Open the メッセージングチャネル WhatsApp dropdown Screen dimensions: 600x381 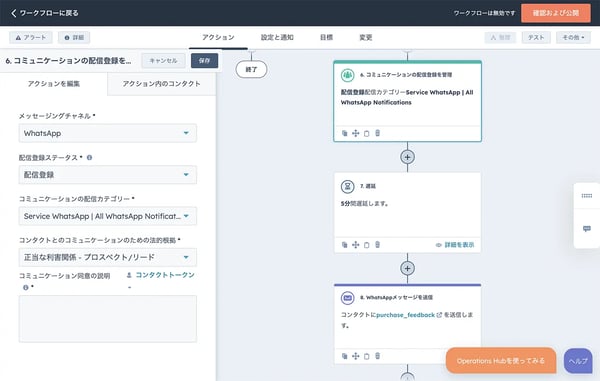coord(108,133)
